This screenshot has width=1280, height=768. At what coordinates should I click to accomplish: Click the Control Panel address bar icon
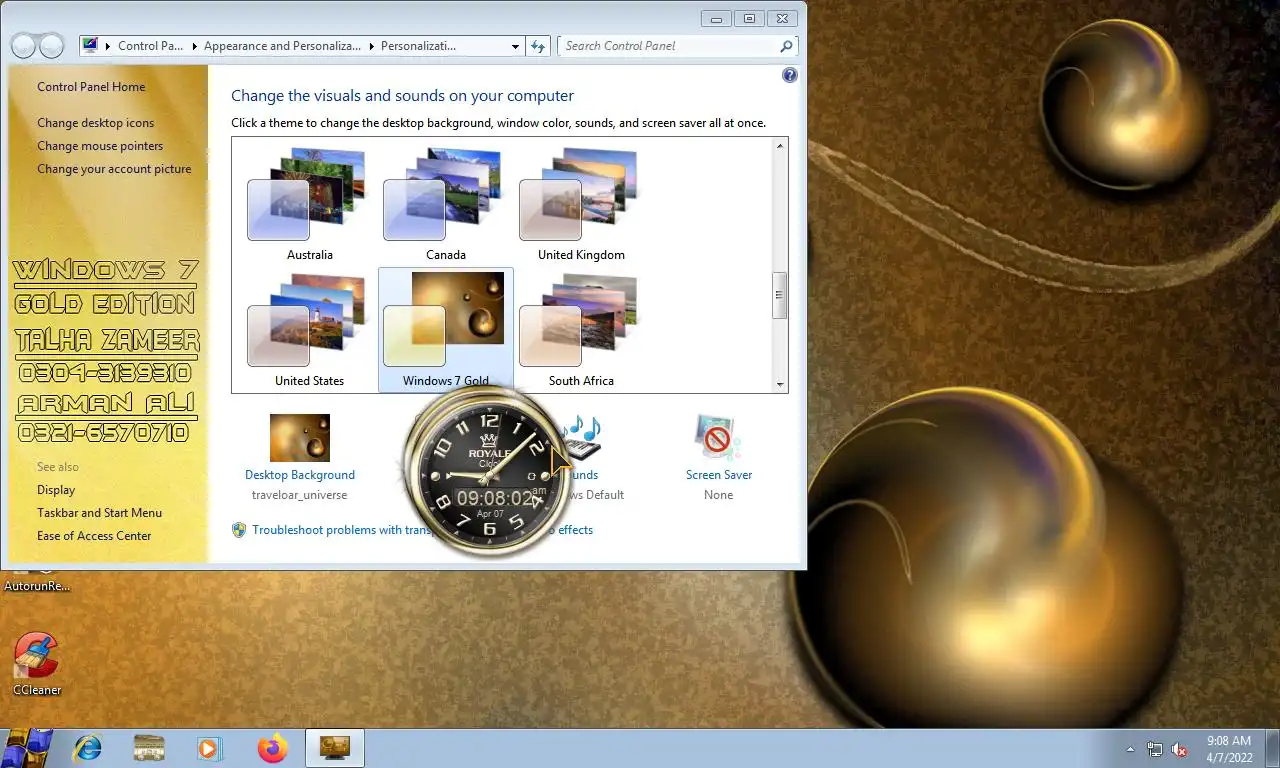[91, 45]
